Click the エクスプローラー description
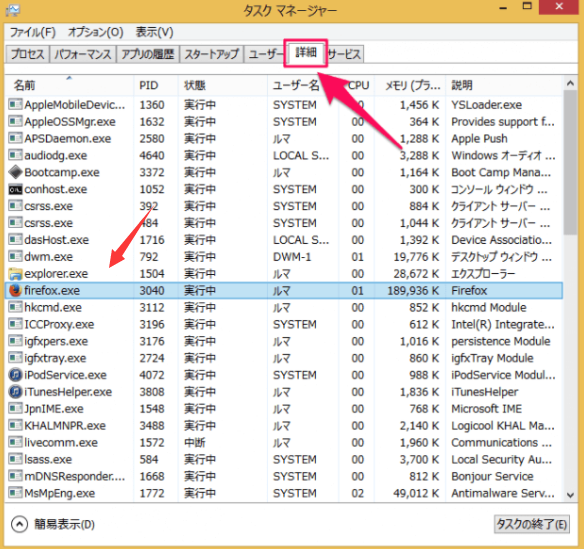The width and height of the screenshot is (584, 549). pyautogui.click(x=483, y=274)
